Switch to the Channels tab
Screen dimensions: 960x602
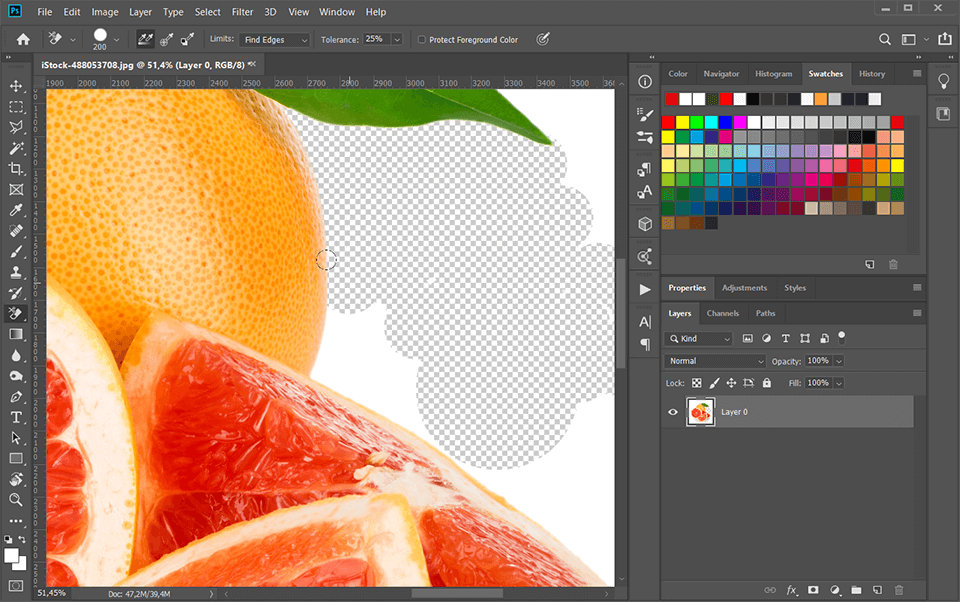722,313
